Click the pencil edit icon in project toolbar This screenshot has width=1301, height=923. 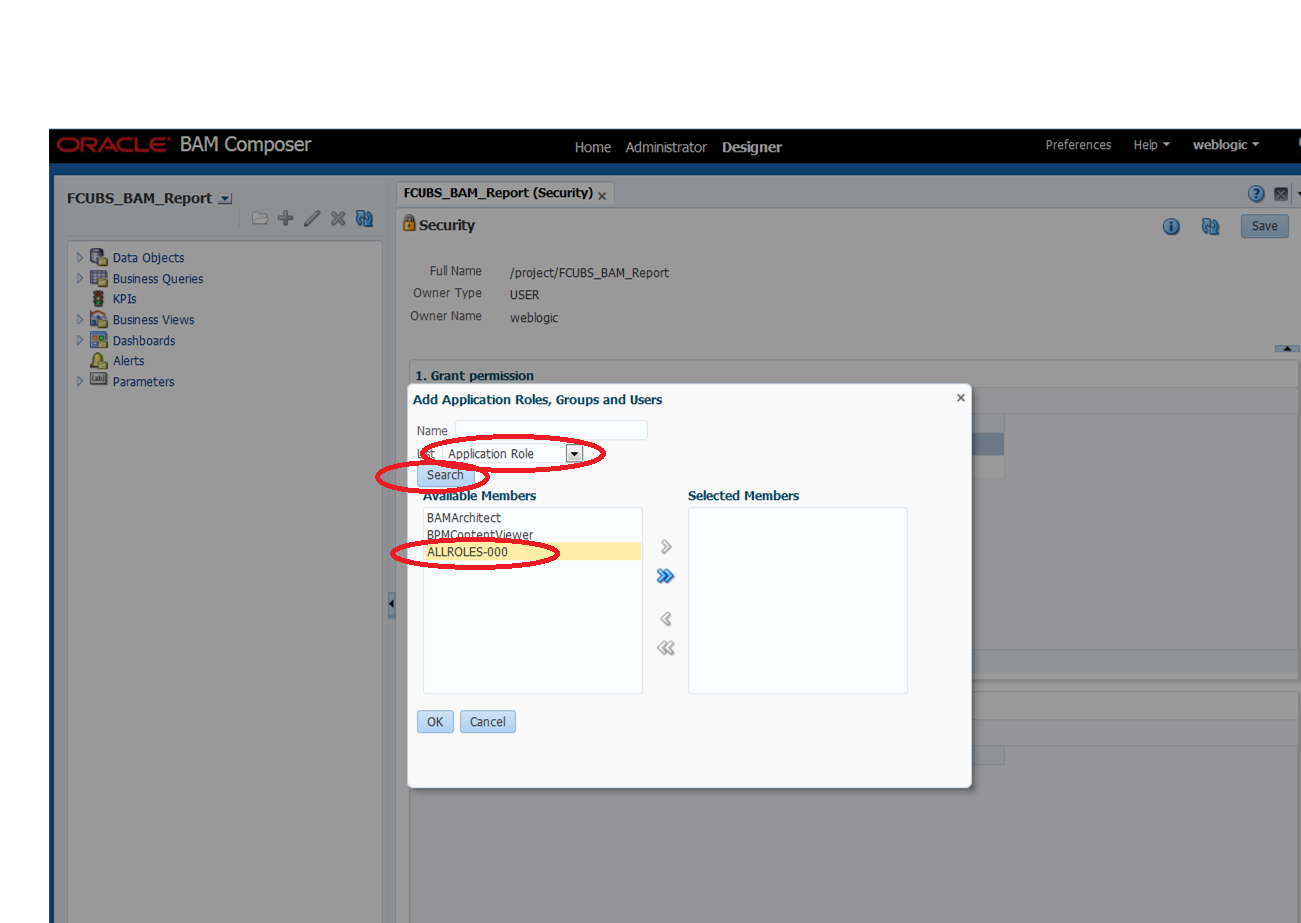[312, 218]
